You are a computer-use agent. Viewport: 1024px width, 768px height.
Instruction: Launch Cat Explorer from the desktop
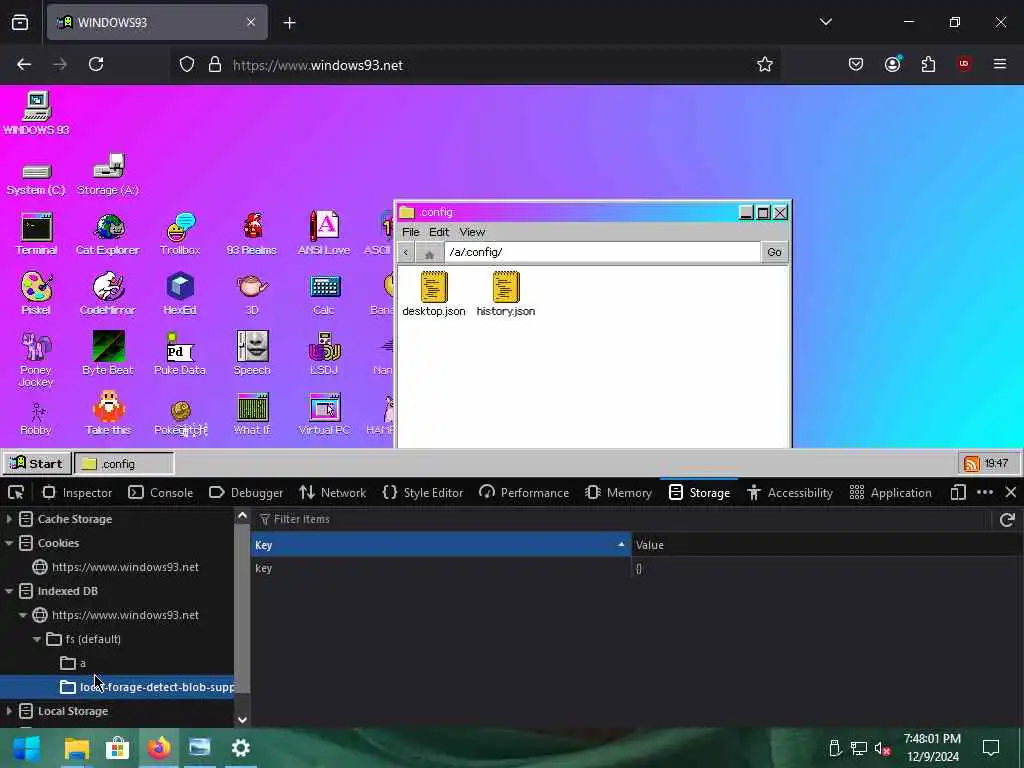point(108,234)
